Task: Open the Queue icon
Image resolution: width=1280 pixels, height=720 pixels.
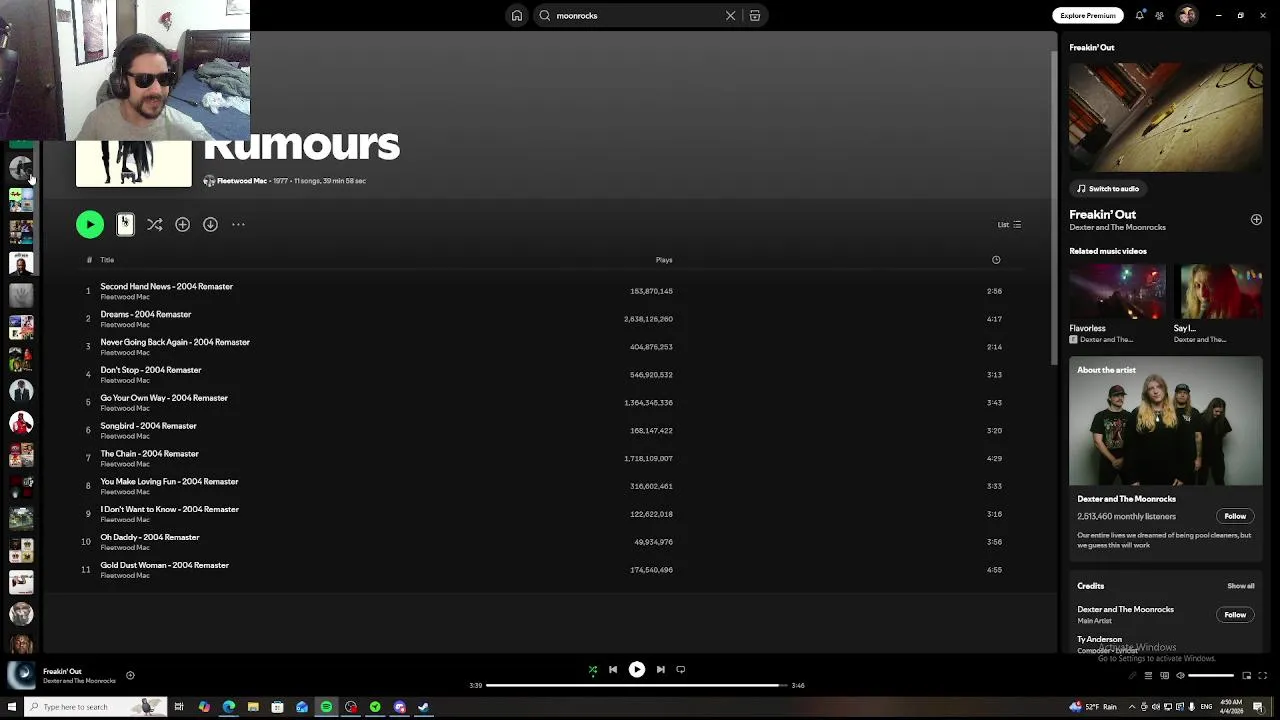Action: click(x=1148, y=676)
